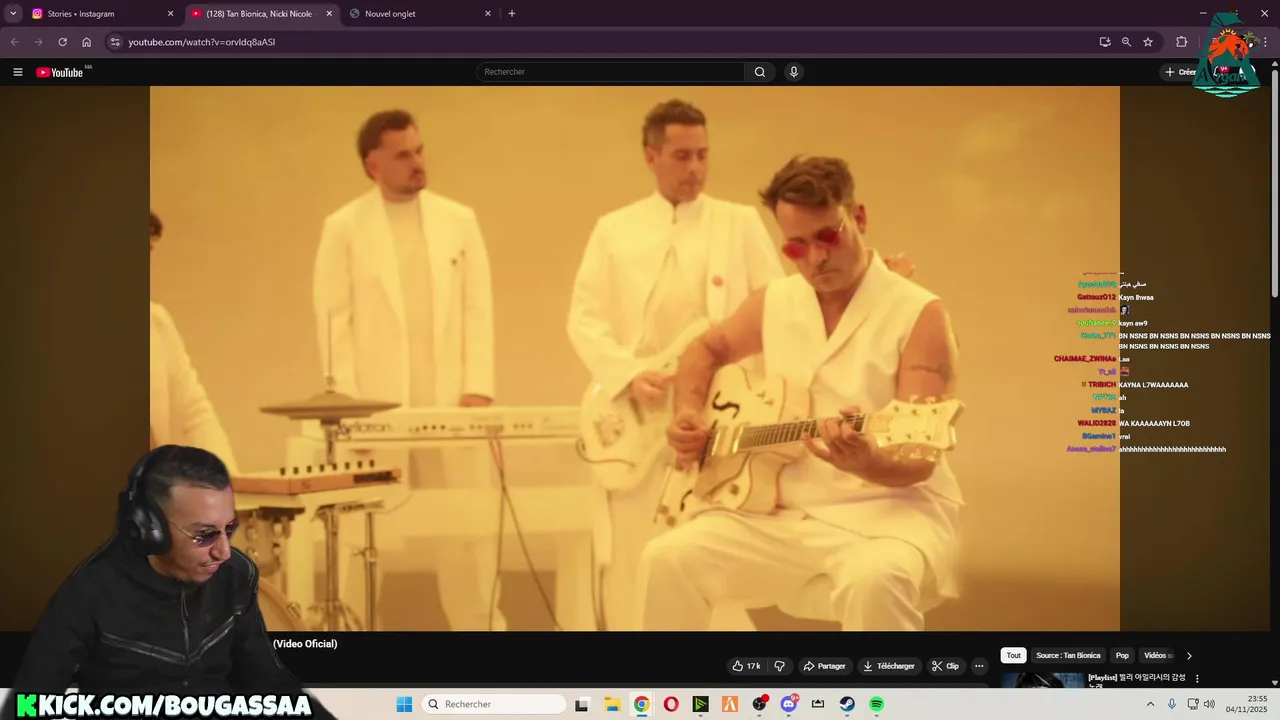
Task: Dislike the video with the thumbs down icon
Action: click(x=780, y=666)
